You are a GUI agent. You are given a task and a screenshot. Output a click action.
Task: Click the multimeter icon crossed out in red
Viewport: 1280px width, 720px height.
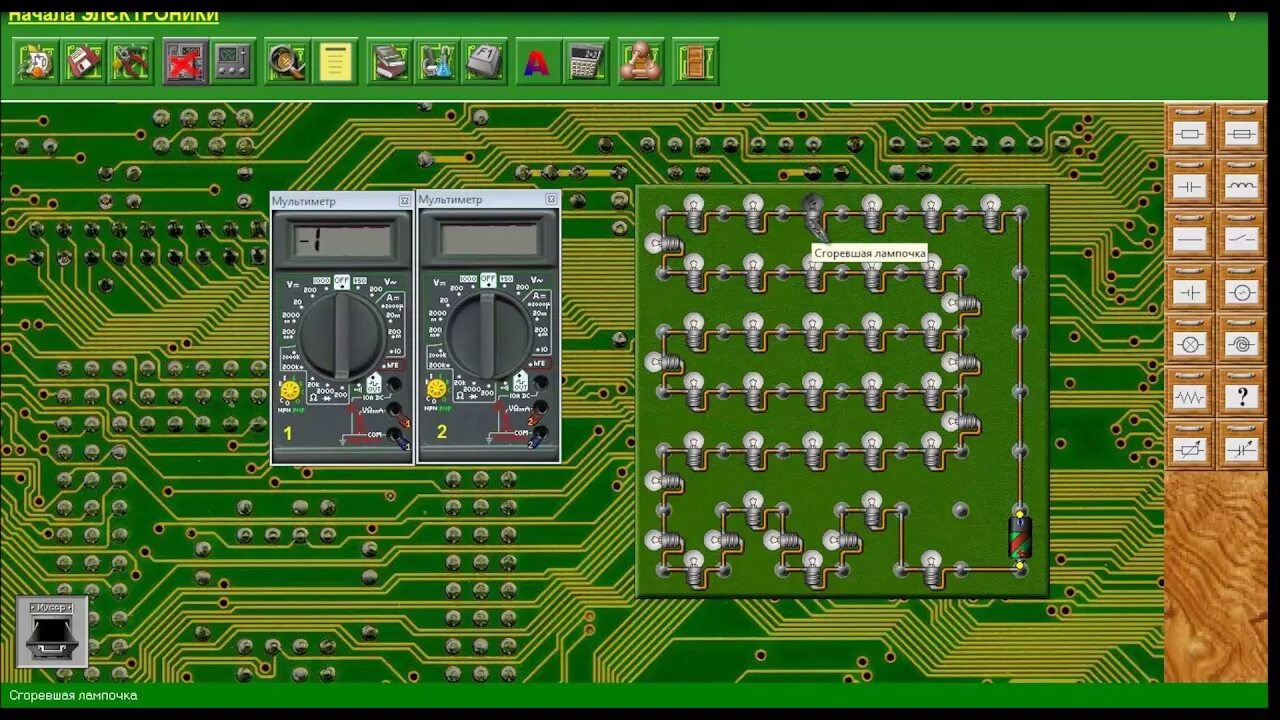pos(185,63)
